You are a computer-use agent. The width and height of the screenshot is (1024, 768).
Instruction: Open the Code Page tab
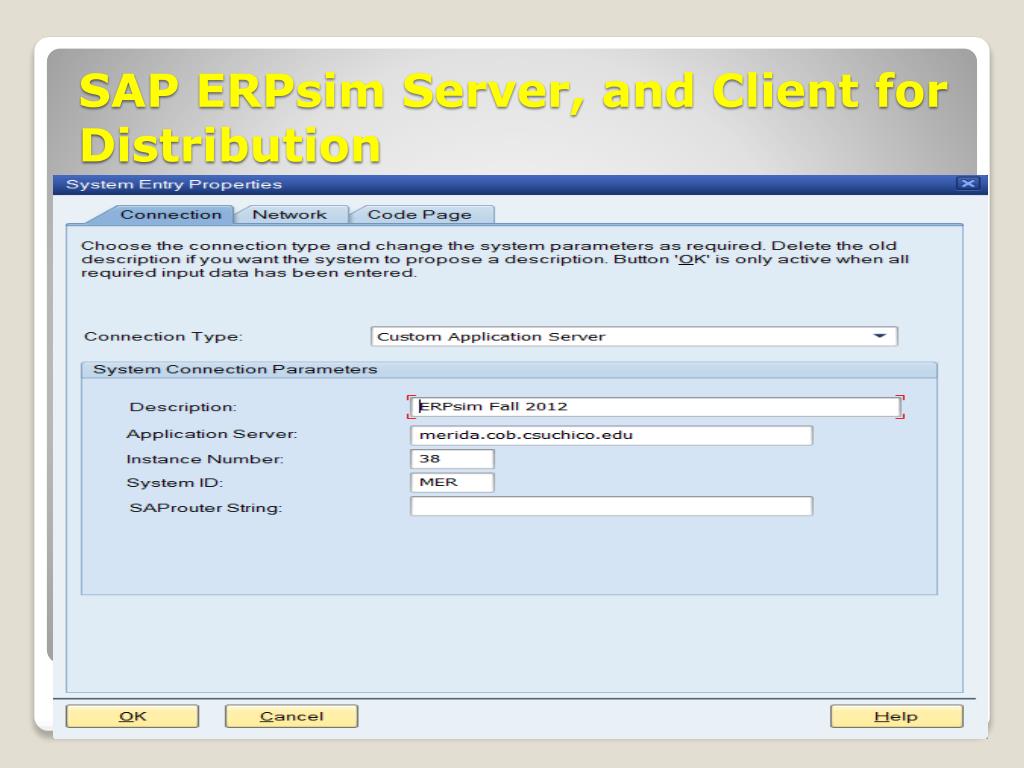pos(420,215)
